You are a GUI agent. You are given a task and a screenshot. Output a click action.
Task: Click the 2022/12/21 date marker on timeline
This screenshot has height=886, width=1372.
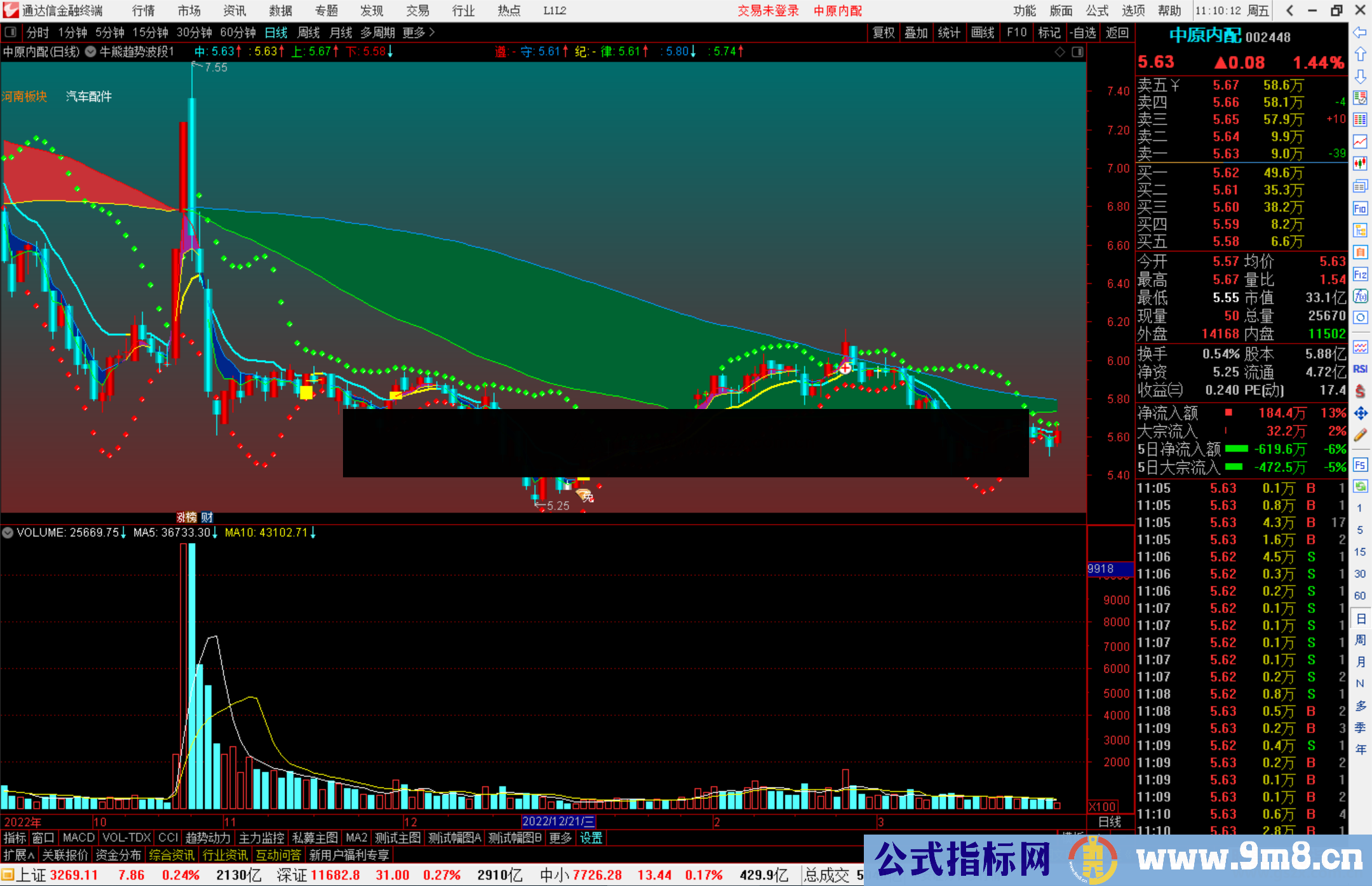[x=558, y=822]
